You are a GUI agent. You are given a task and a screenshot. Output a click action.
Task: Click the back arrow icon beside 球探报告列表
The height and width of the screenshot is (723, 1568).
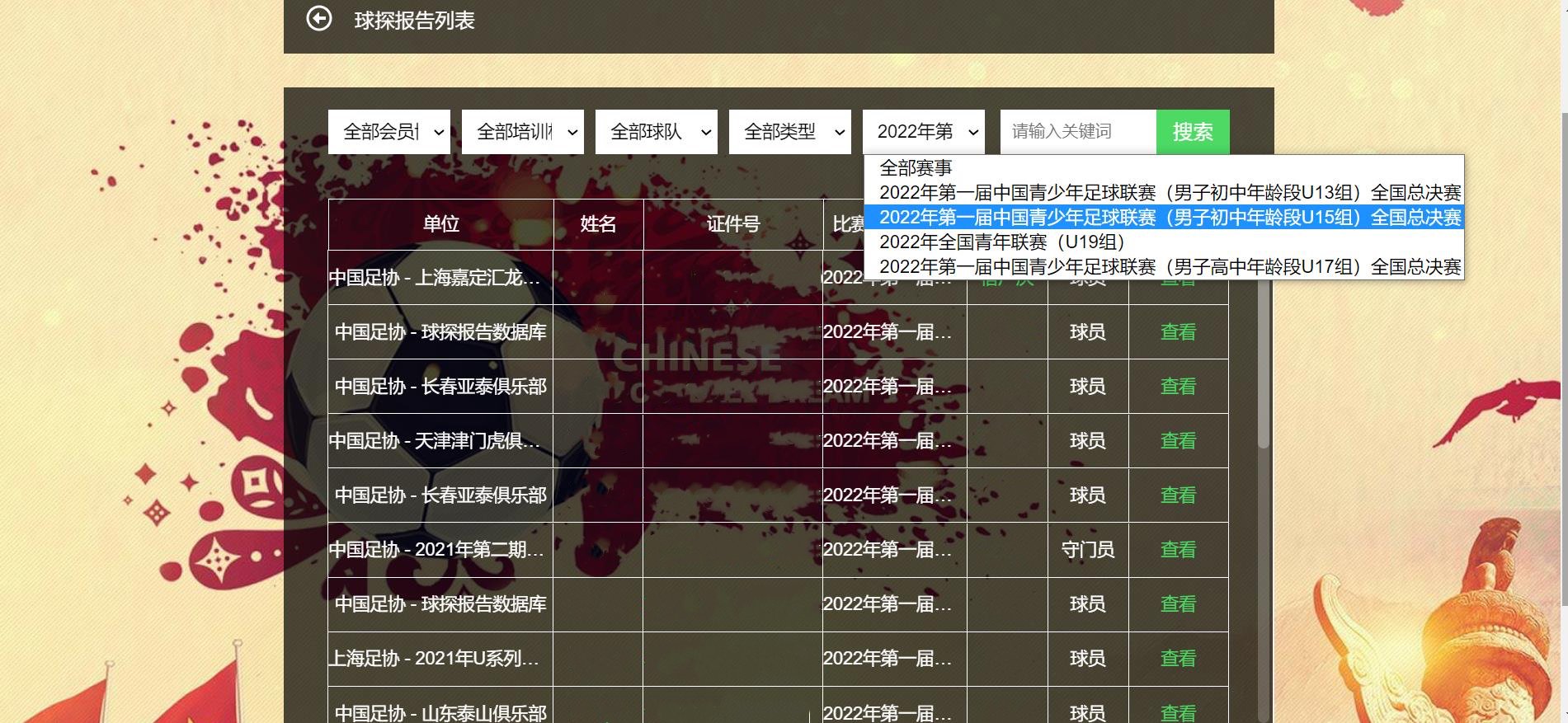[319, 19]
